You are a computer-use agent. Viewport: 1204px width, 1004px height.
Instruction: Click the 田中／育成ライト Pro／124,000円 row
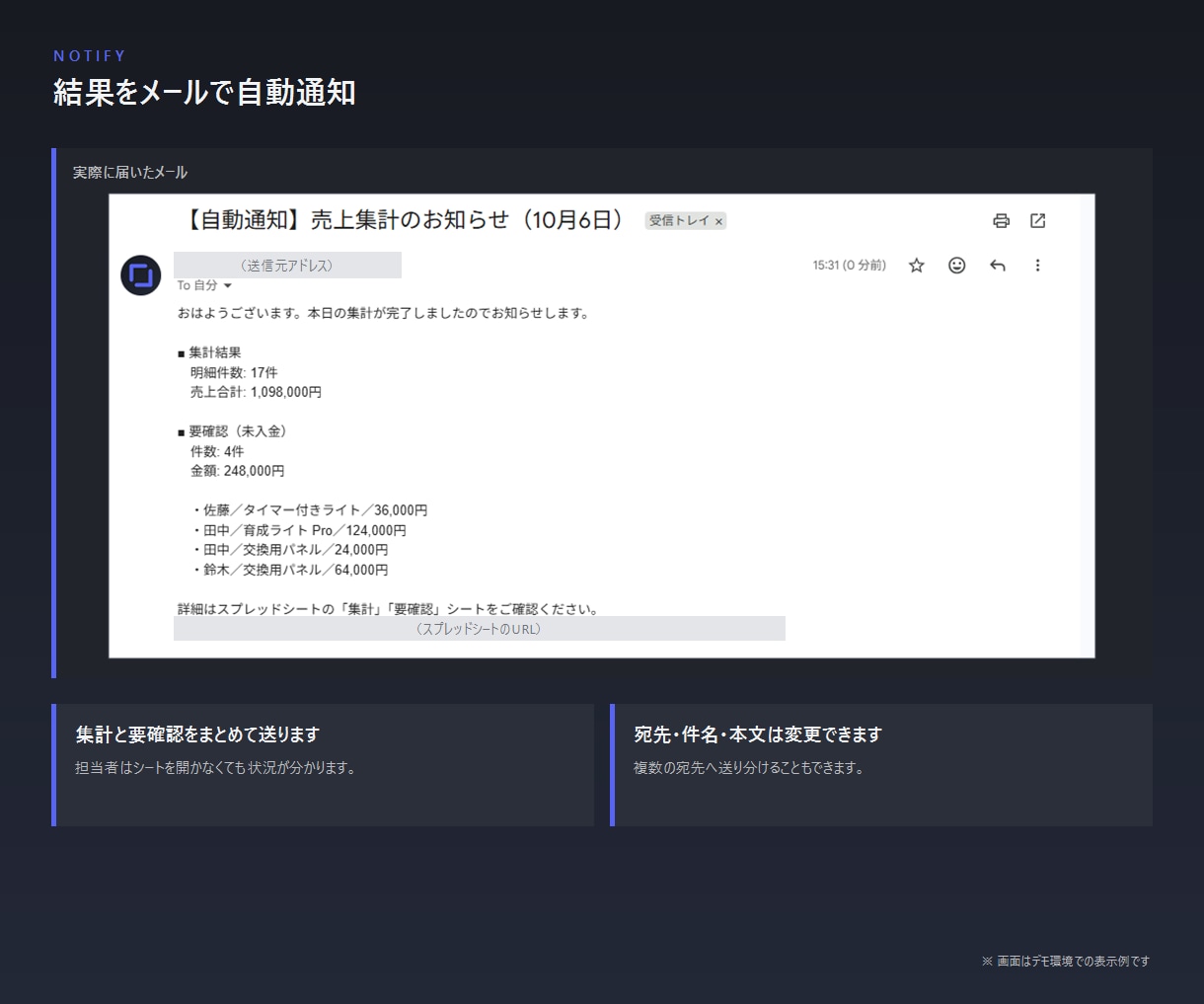click(299, 530)
